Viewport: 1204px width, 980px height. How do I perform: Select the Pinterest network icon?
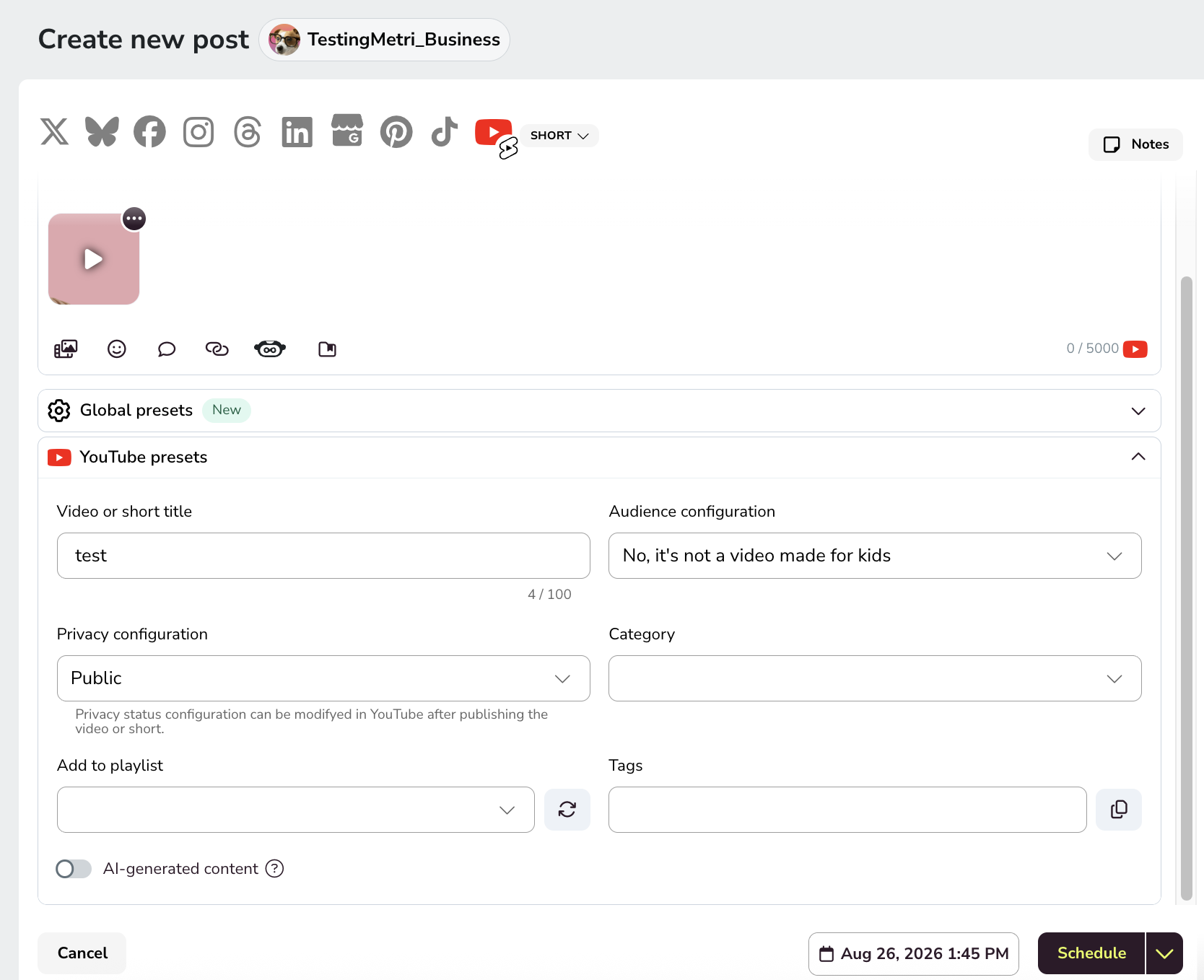tap(396, 132)
